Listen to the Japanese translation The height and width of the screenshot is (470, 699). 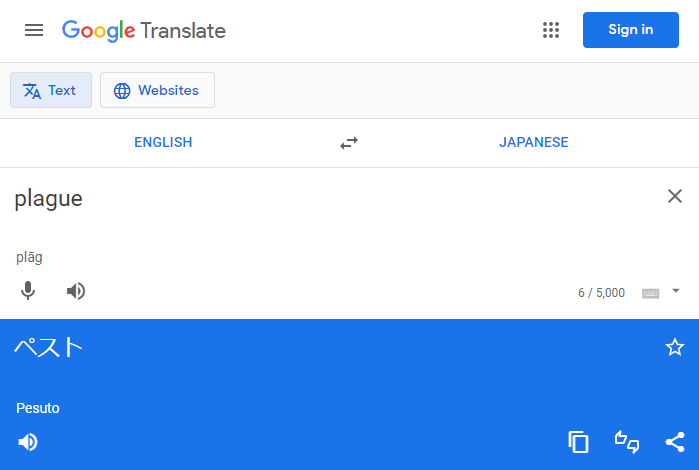[28, 442]
